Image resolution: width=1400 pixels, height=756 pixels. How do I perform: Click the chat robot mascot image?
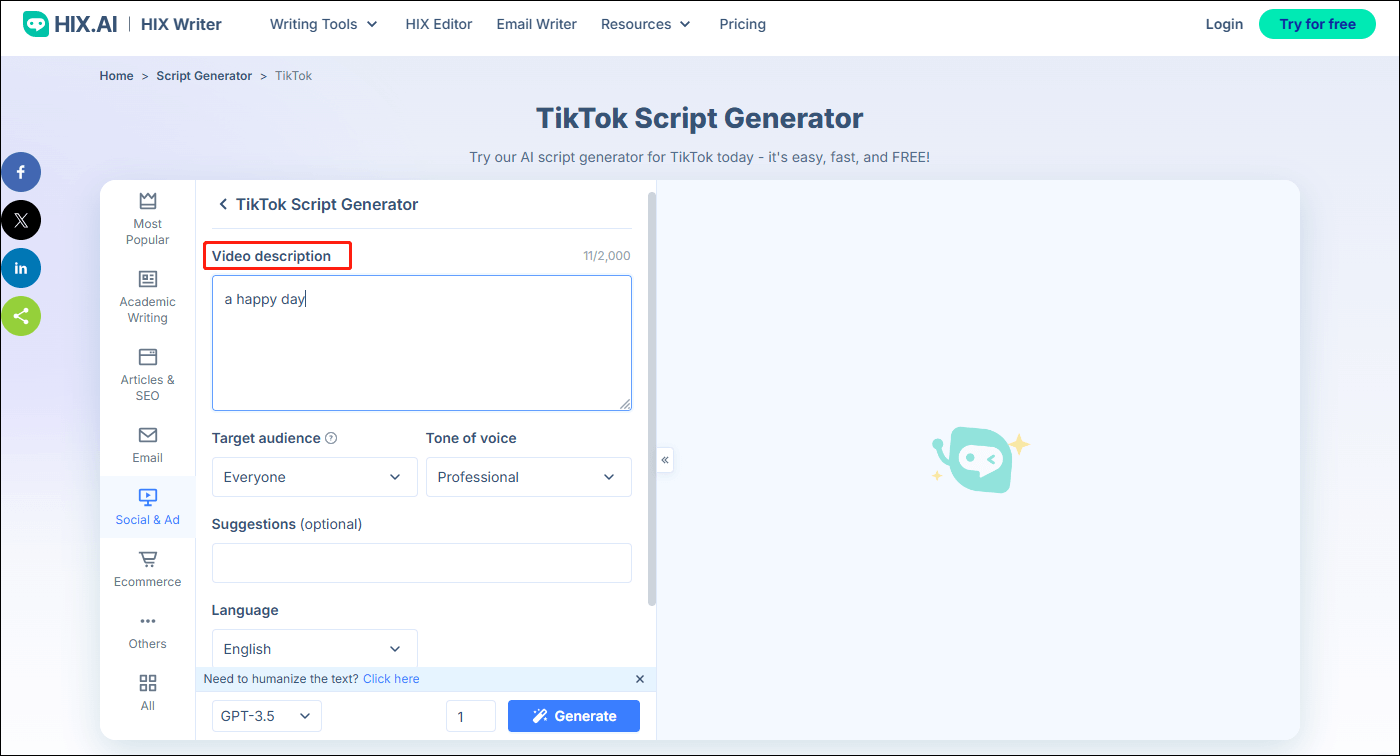tap(979, 459)
